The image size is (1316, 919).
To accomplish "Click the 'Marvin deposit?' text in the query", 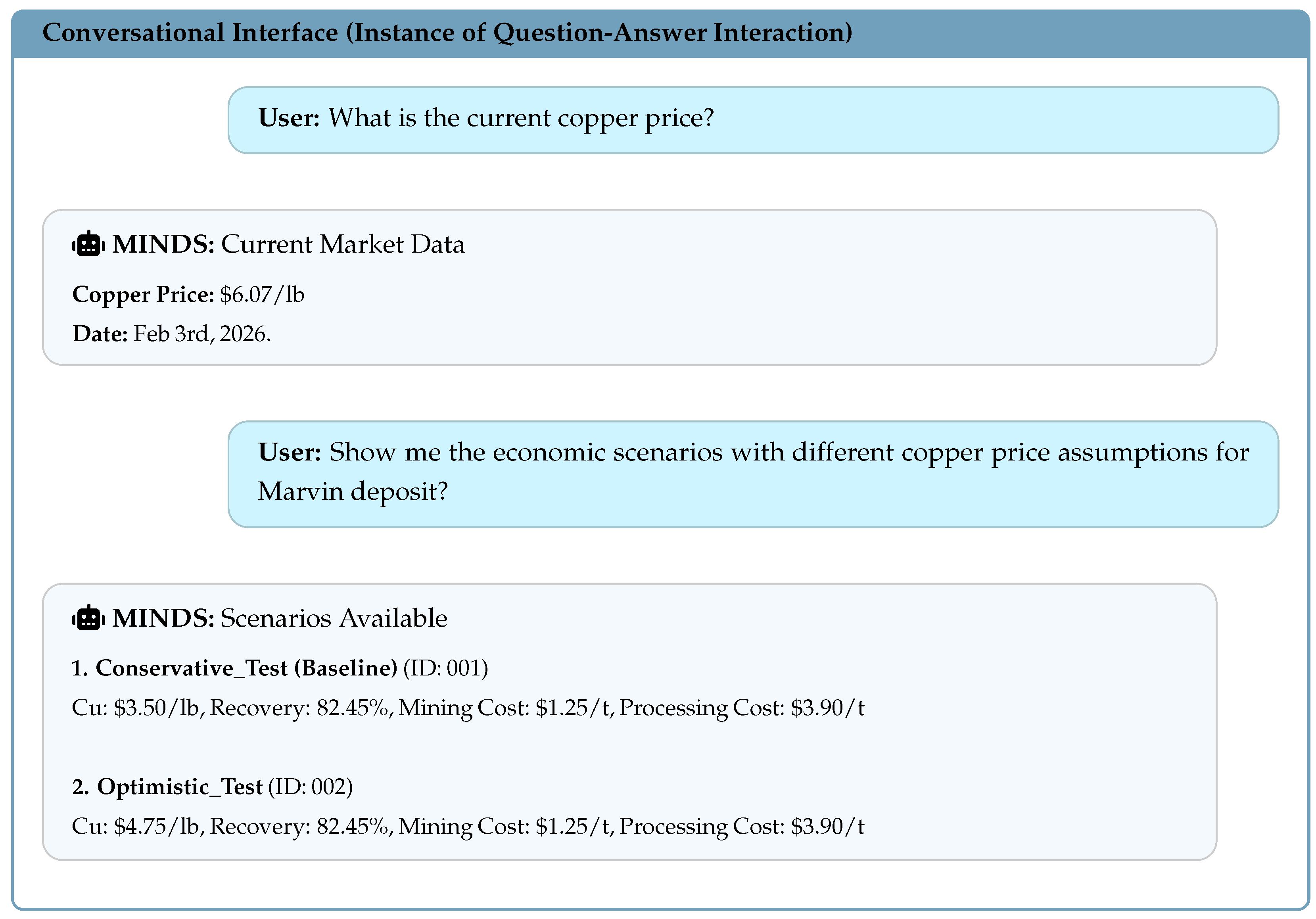I will point(353,492).
